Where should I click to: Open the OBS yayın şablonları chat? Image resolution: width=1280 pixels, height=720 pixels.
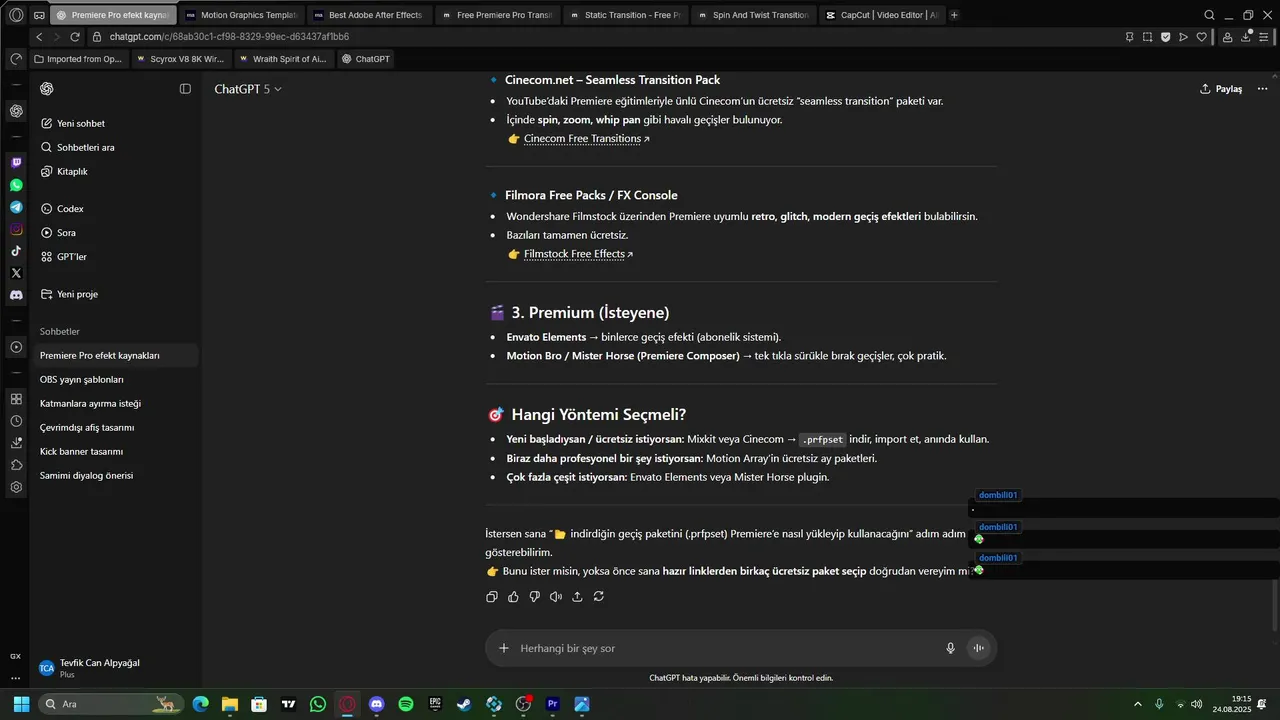pos(114,380)
